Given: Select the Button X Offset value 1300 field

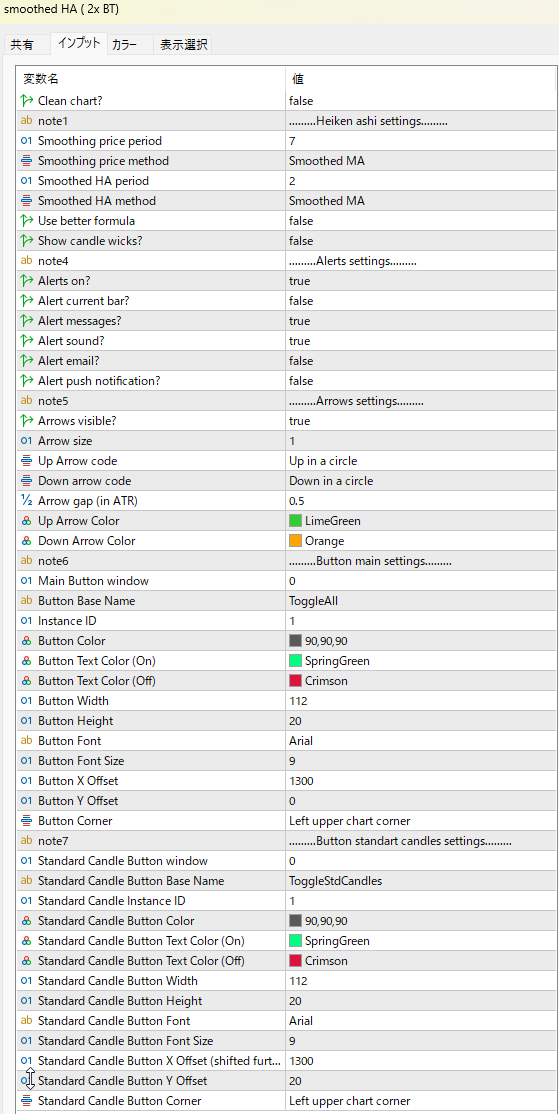Looking at the screenshot, I should click(420, 781).
